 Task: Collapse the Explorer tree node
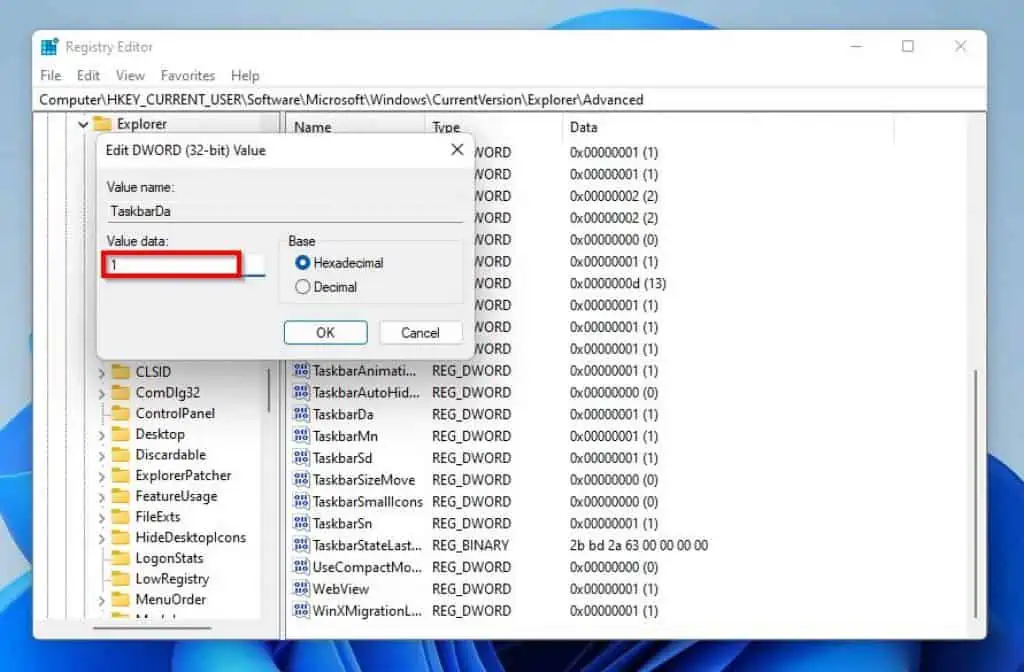pos(83,125)
